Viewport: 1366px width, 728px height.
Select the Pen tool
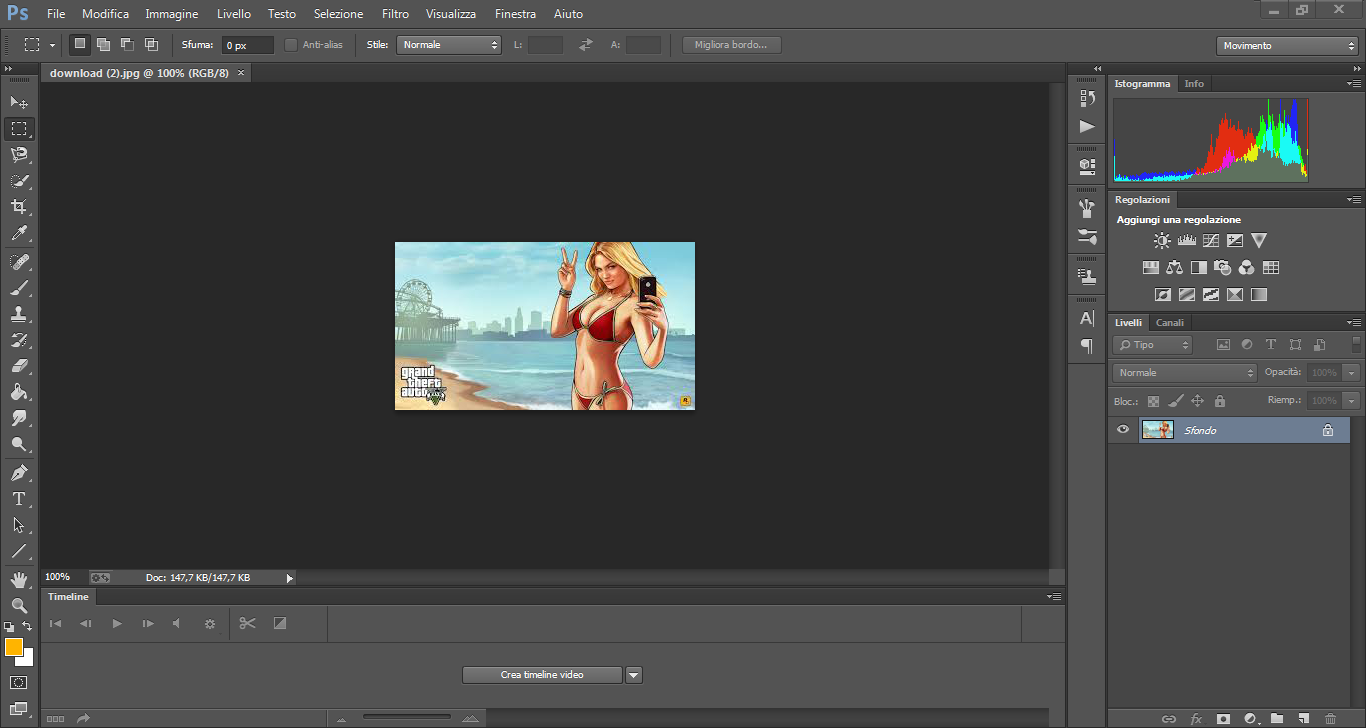point(19,472)
